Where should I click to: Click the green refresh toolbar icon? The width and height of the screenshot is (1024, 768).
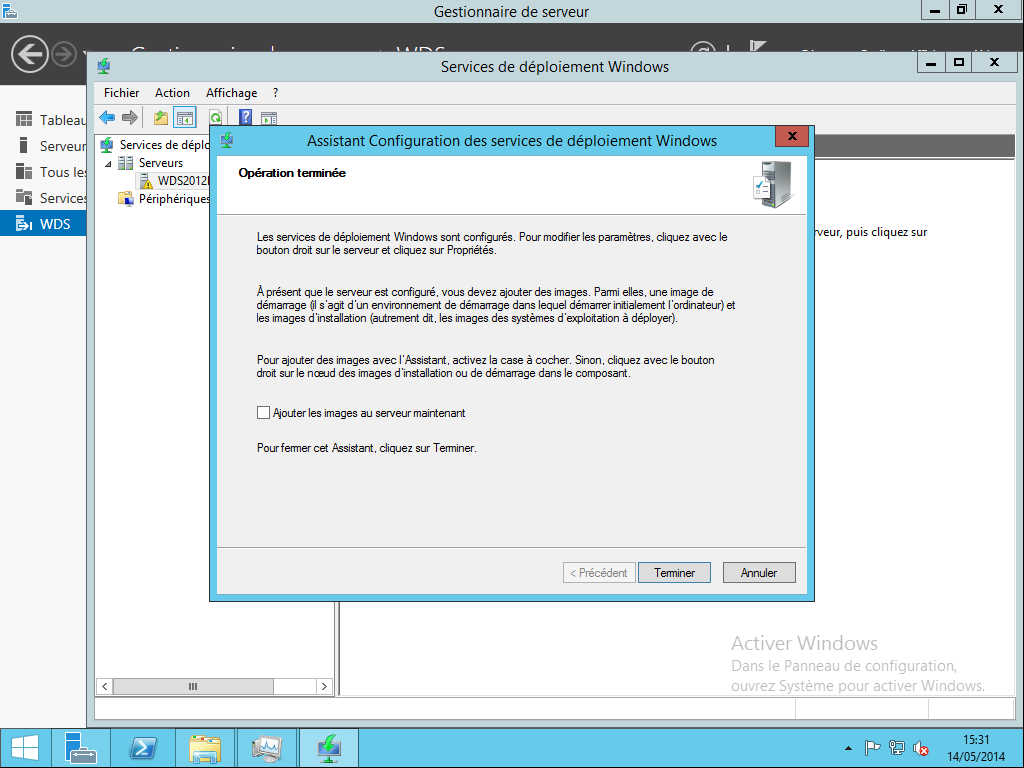[x=216, y=118]
